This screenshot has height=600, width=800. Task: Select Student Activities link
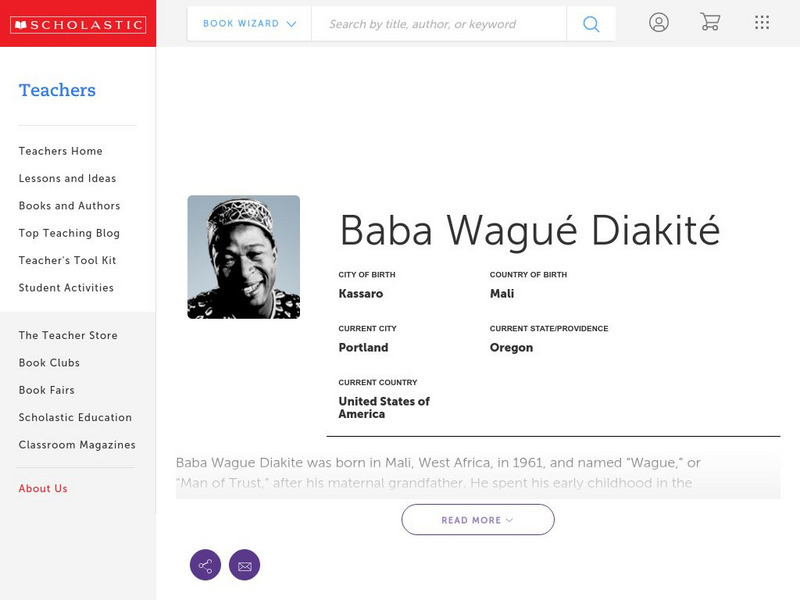pos(66,288)
